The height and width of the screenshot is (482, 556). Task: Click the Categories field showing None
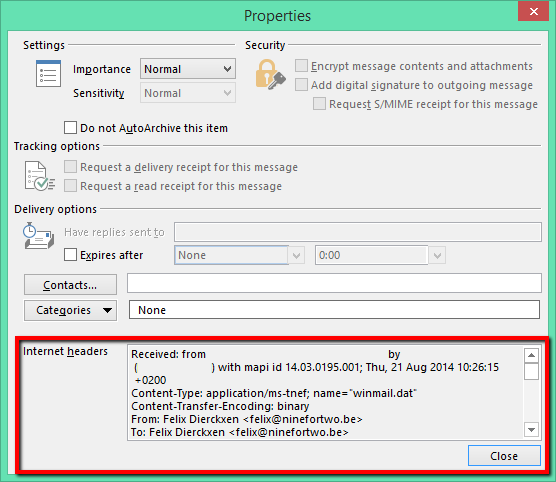(334, 310)
